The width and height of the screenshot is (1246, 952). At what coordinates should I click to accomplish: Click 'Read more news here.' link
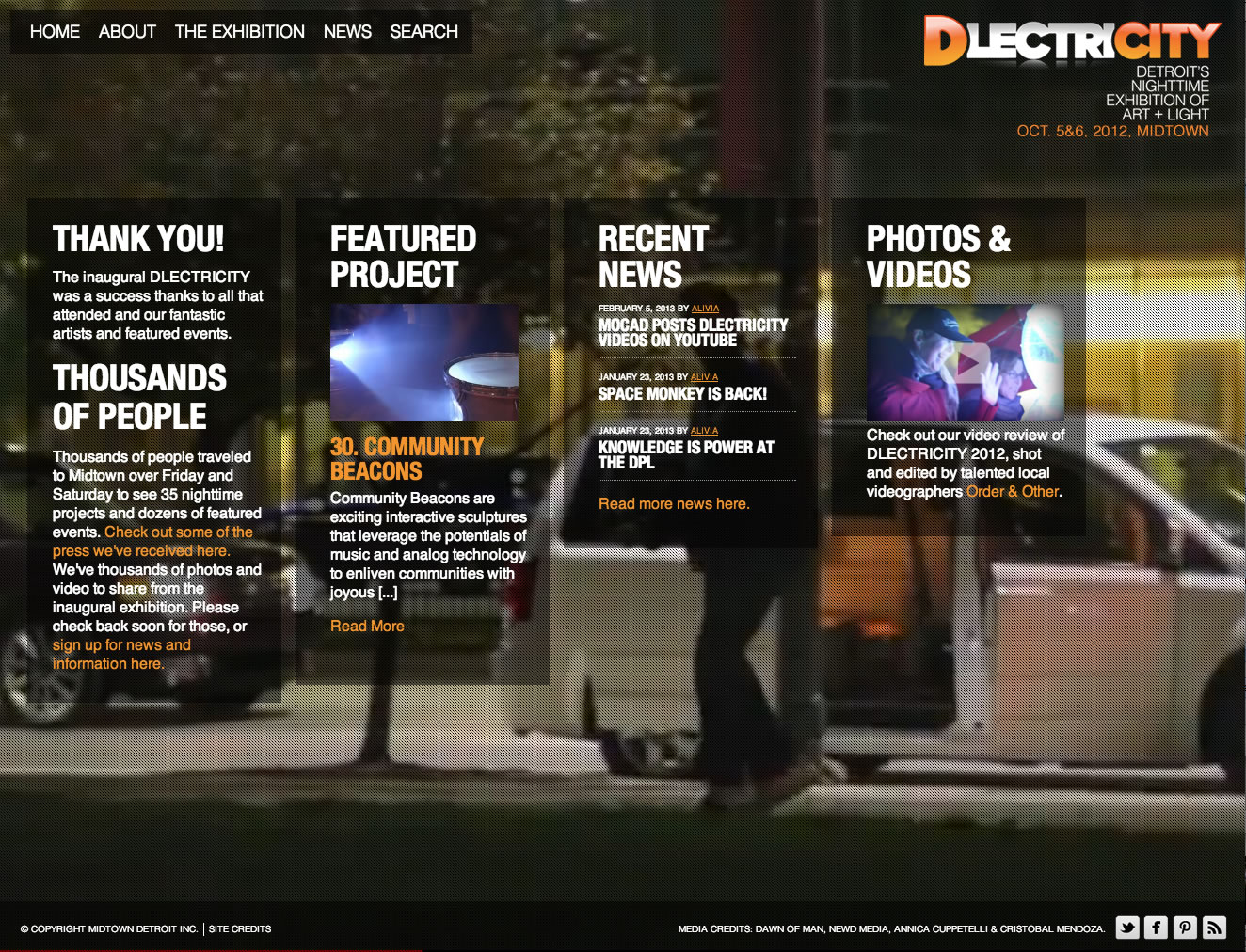click(674, 504)
